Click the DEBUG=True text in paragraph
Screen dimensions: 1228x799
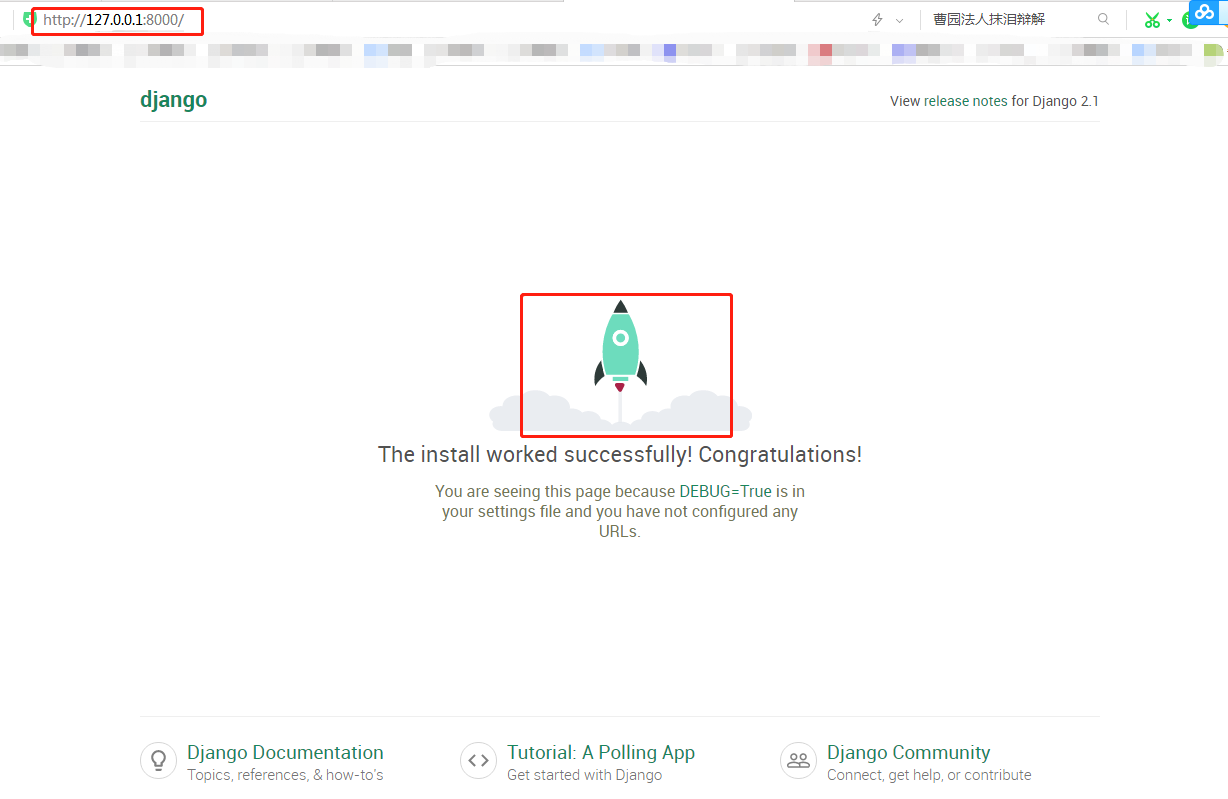tap(726, 492)
